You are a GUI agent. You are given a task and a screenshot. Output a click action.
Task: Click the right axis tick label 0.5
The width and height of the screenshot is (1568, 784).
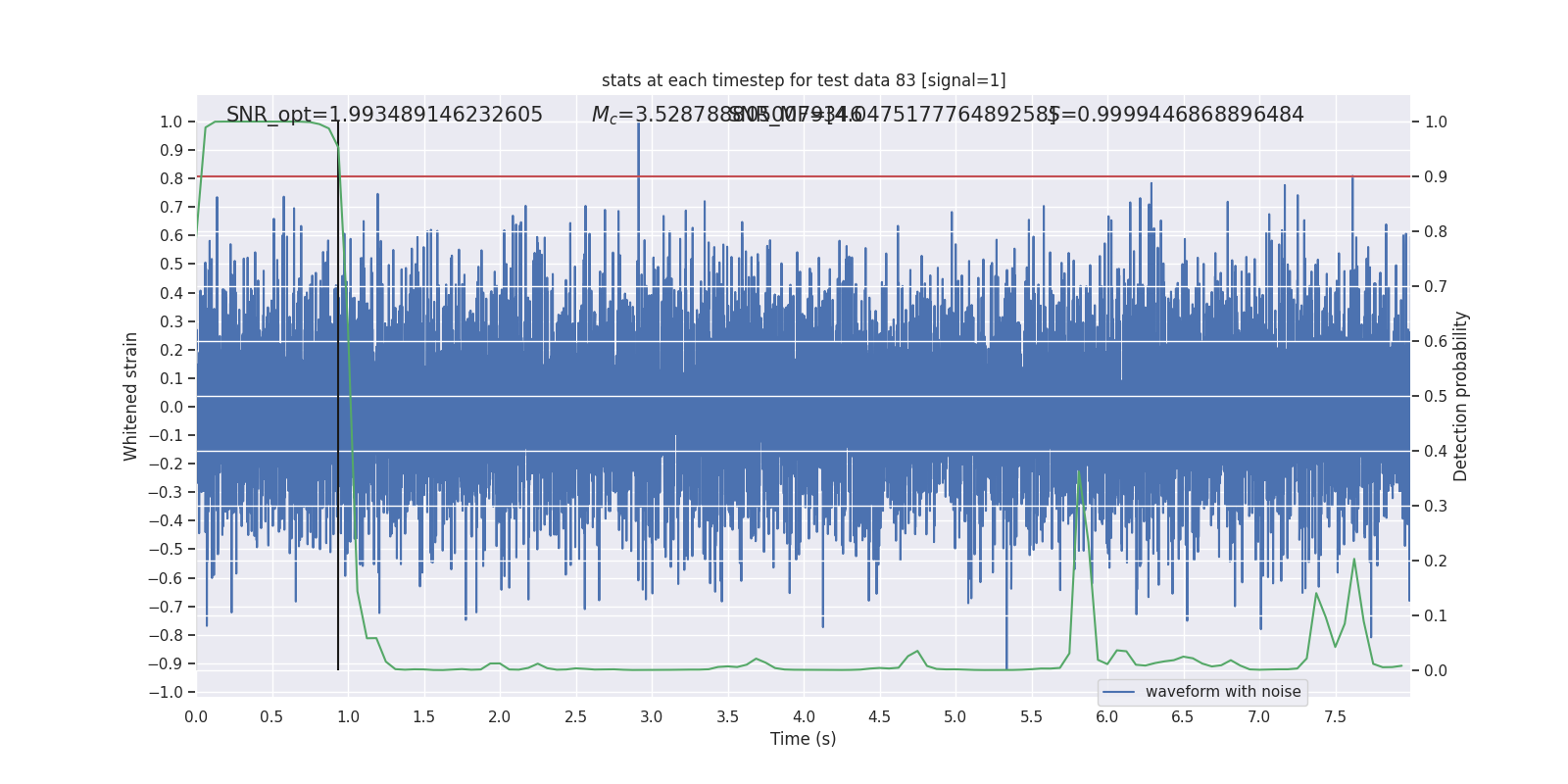coord(1436,396)
